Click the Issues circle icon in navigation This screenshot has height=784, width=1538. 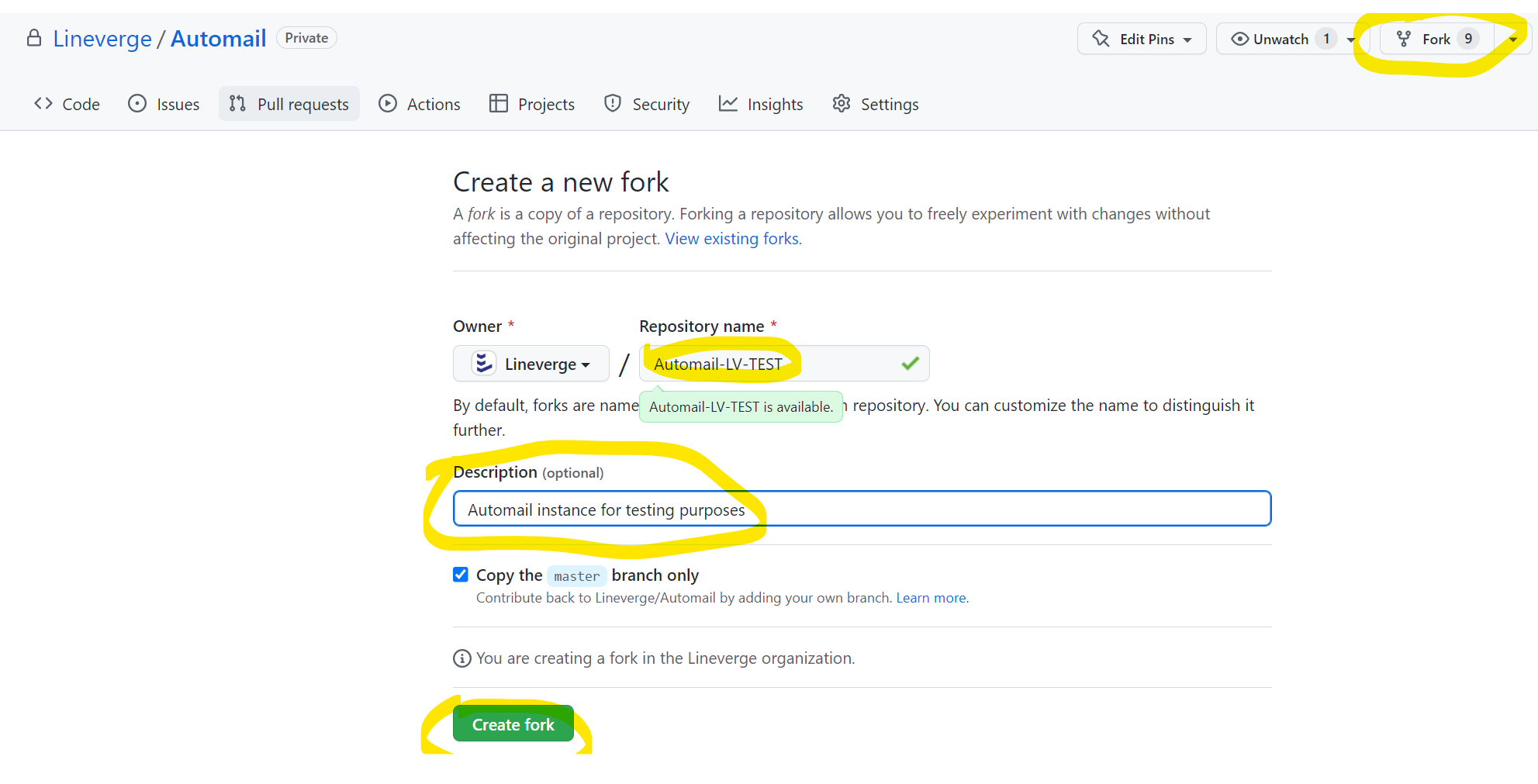137,103
